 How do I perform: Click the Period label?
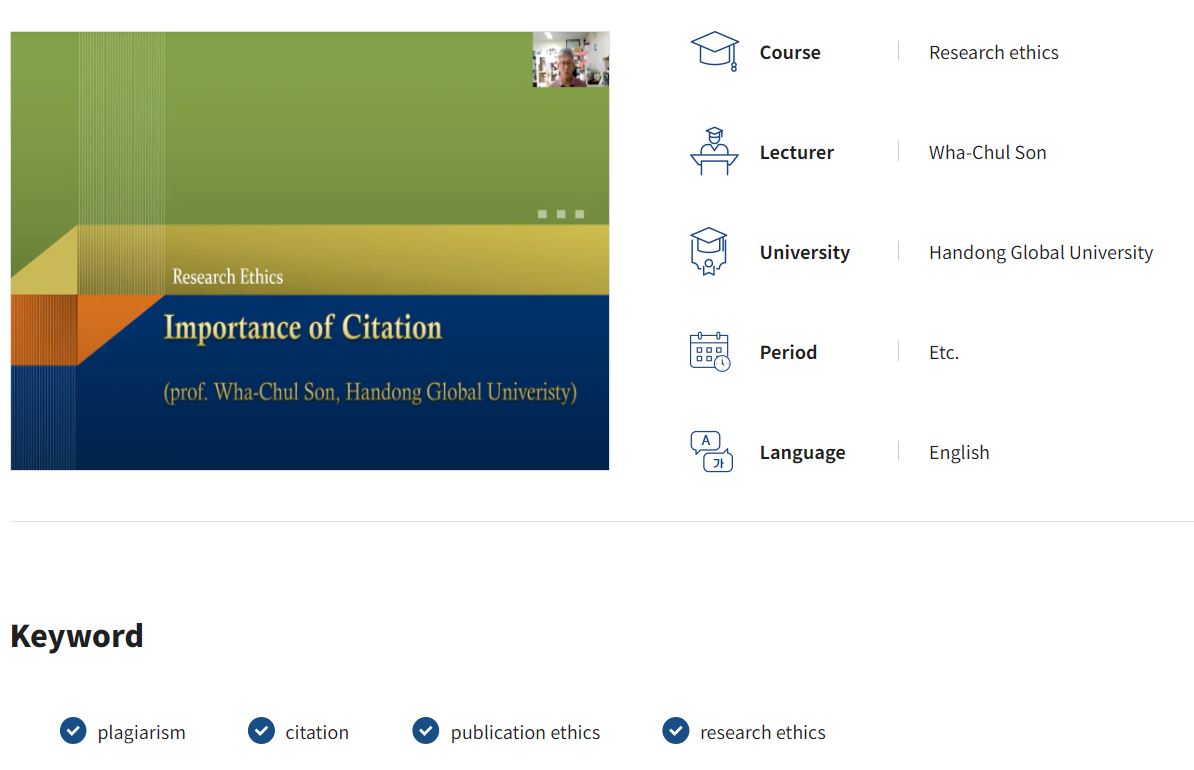[788, 352]
